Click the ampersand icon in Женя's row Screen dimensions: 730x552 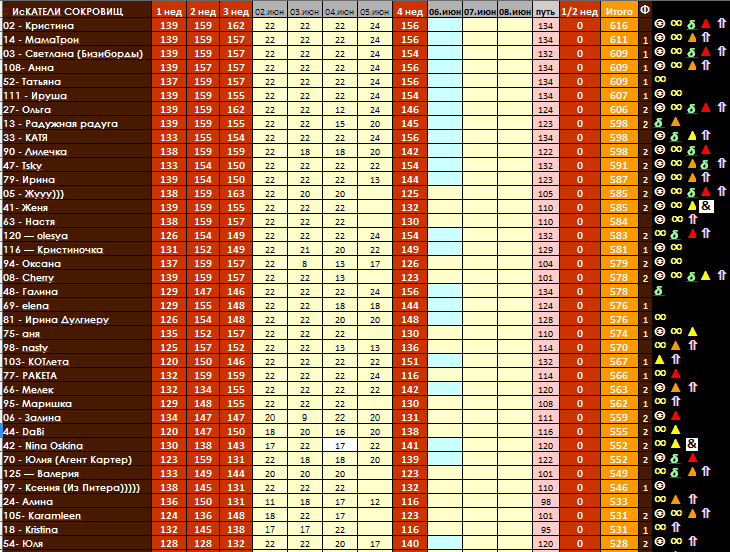coord(705,206)
